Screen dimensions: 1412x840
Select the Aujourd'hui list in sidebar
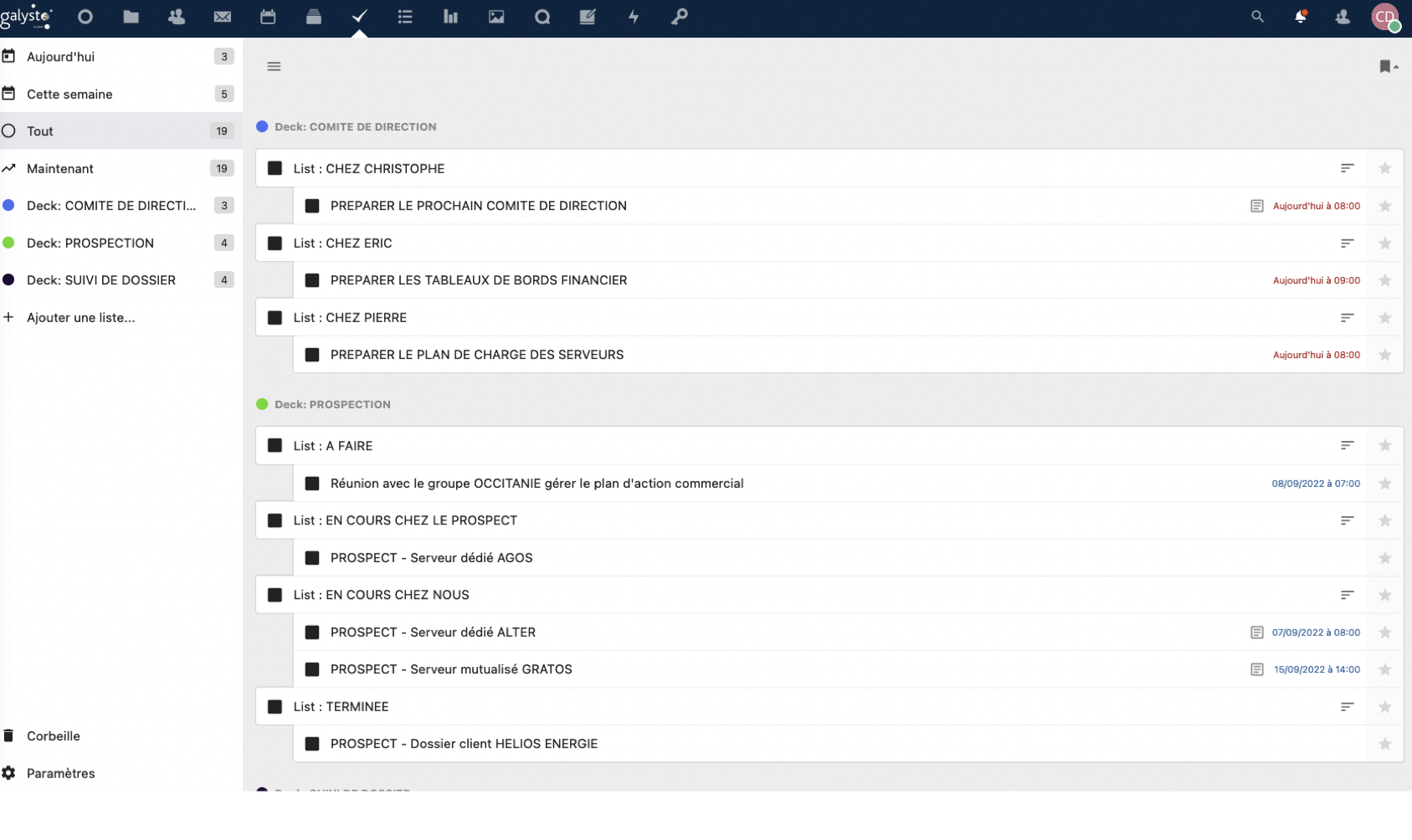point(61,57)
